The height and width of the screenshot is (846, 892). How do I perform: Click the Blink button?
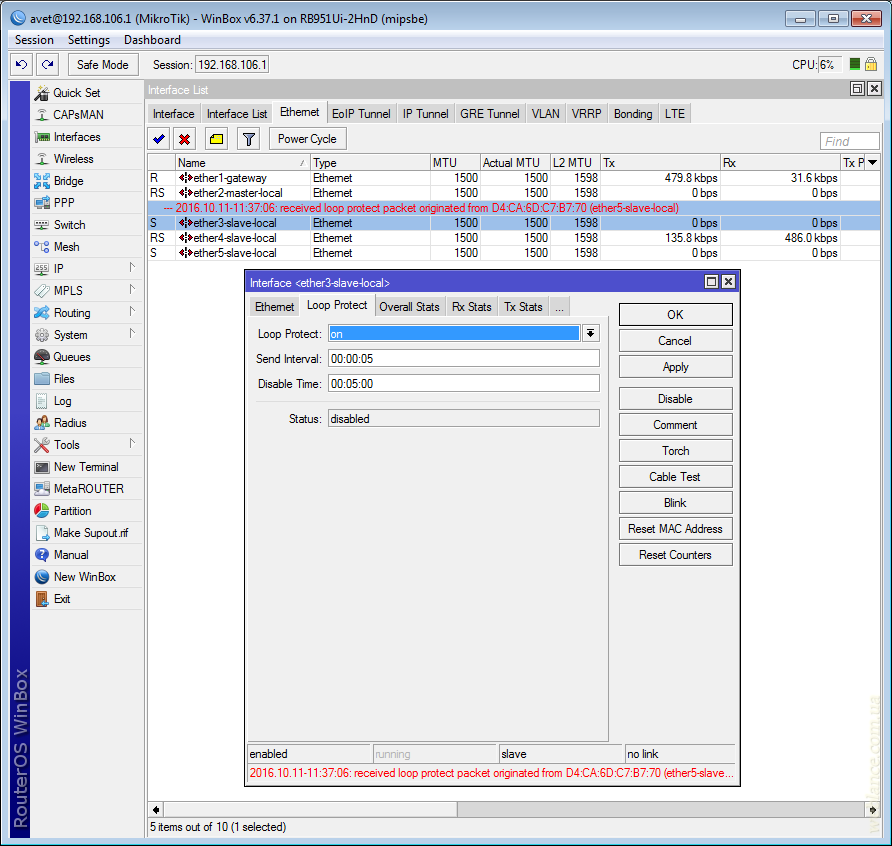pyautogui.click(x=675, y=503)
